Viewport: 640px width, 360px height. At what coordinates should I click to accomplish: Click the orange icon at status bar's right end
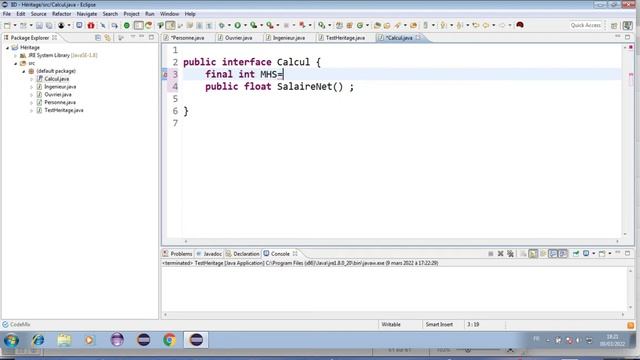(x=630, y=325)
